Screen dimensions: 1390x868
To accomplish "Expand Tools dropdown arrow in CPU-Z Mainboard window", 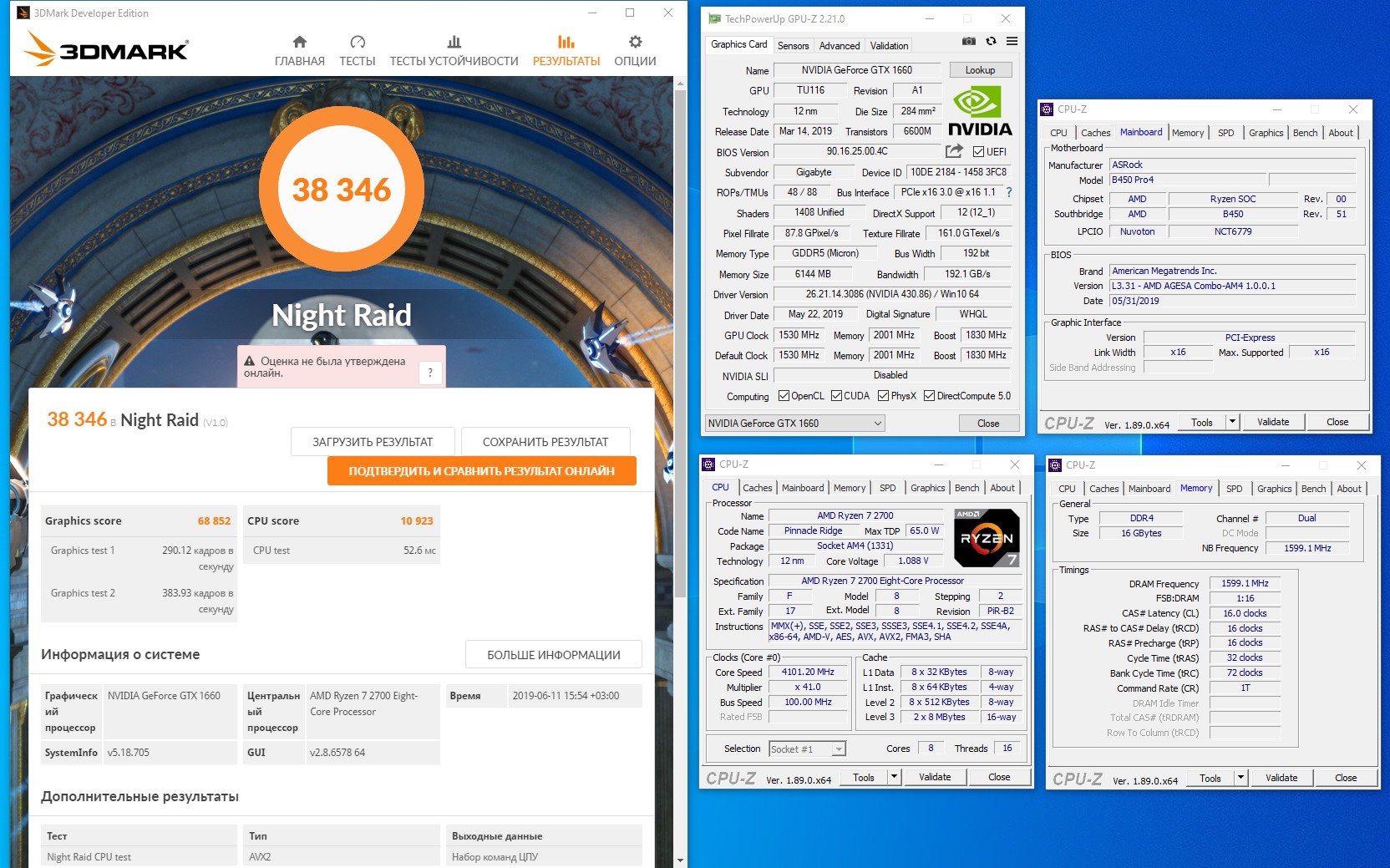I will pyautogui.click(x=1232, y=422).
